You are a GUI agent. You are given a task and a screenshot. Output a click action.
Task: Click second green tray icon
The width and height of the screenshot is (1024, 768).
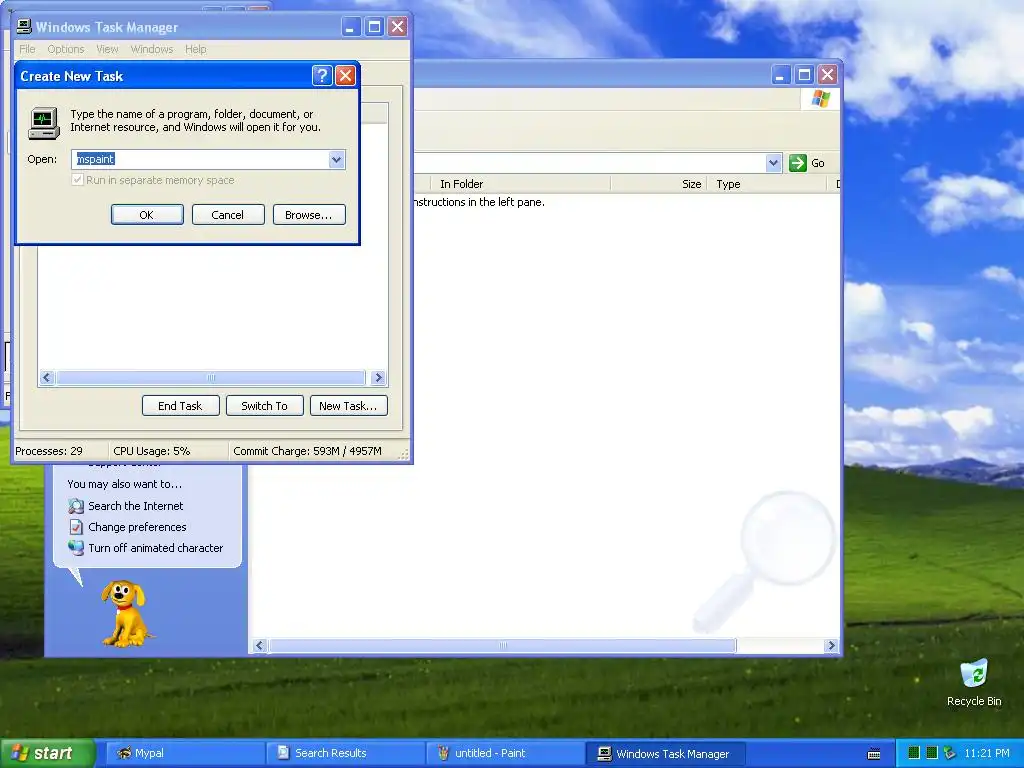click(932, 753)
